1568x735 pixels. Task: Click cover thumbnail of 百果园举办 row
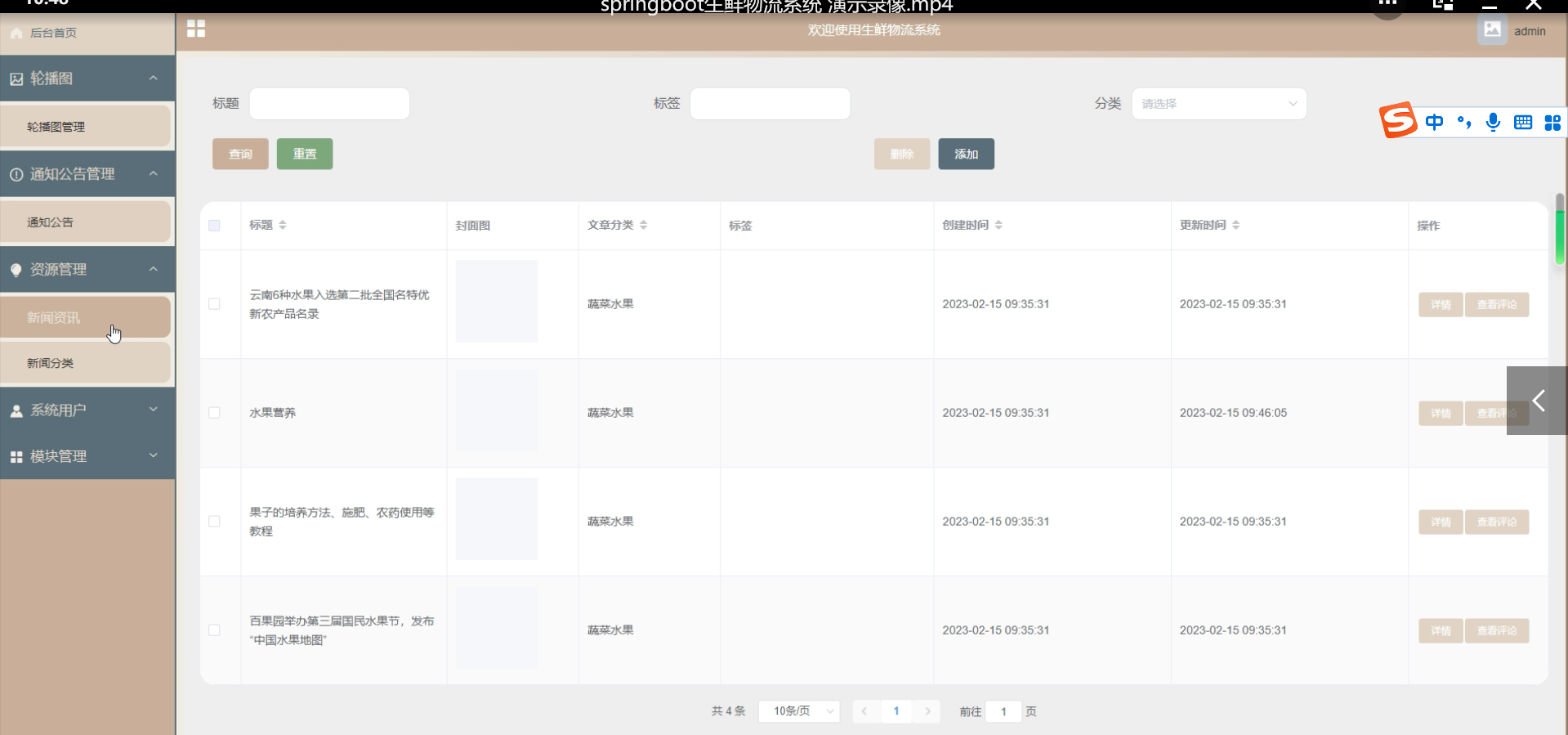click(497, 627)
